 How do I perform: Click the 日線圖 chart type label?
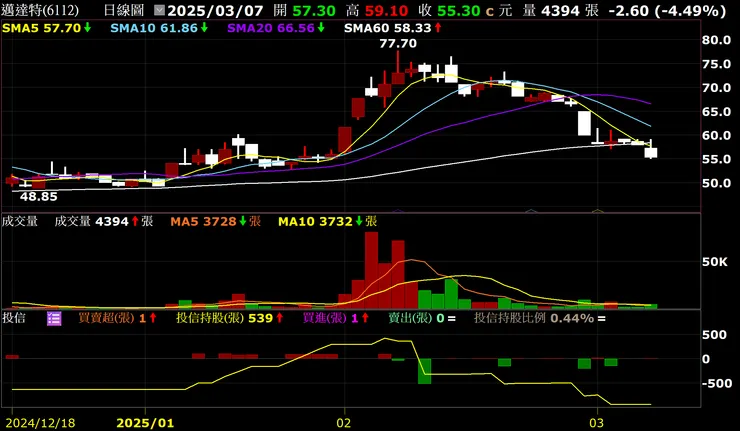124,10
